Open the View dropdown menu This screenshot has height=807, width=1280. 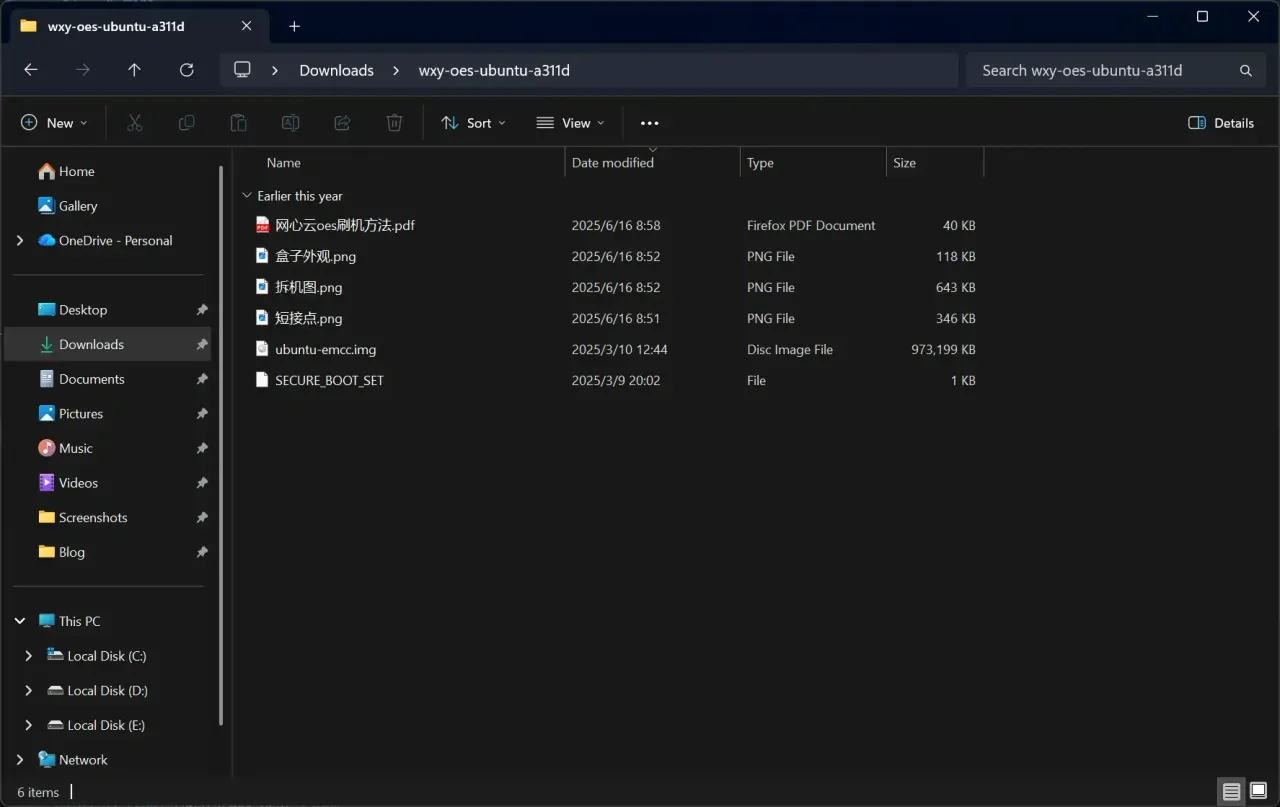coord(571,123)
